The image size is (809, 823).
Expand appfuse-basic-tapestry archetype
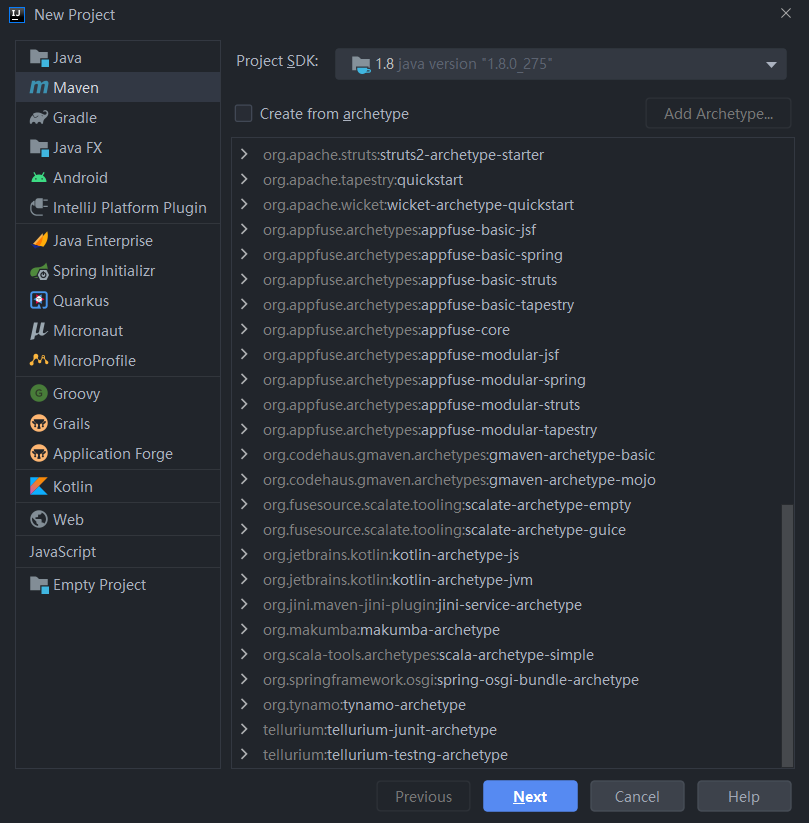coord(244,304)
